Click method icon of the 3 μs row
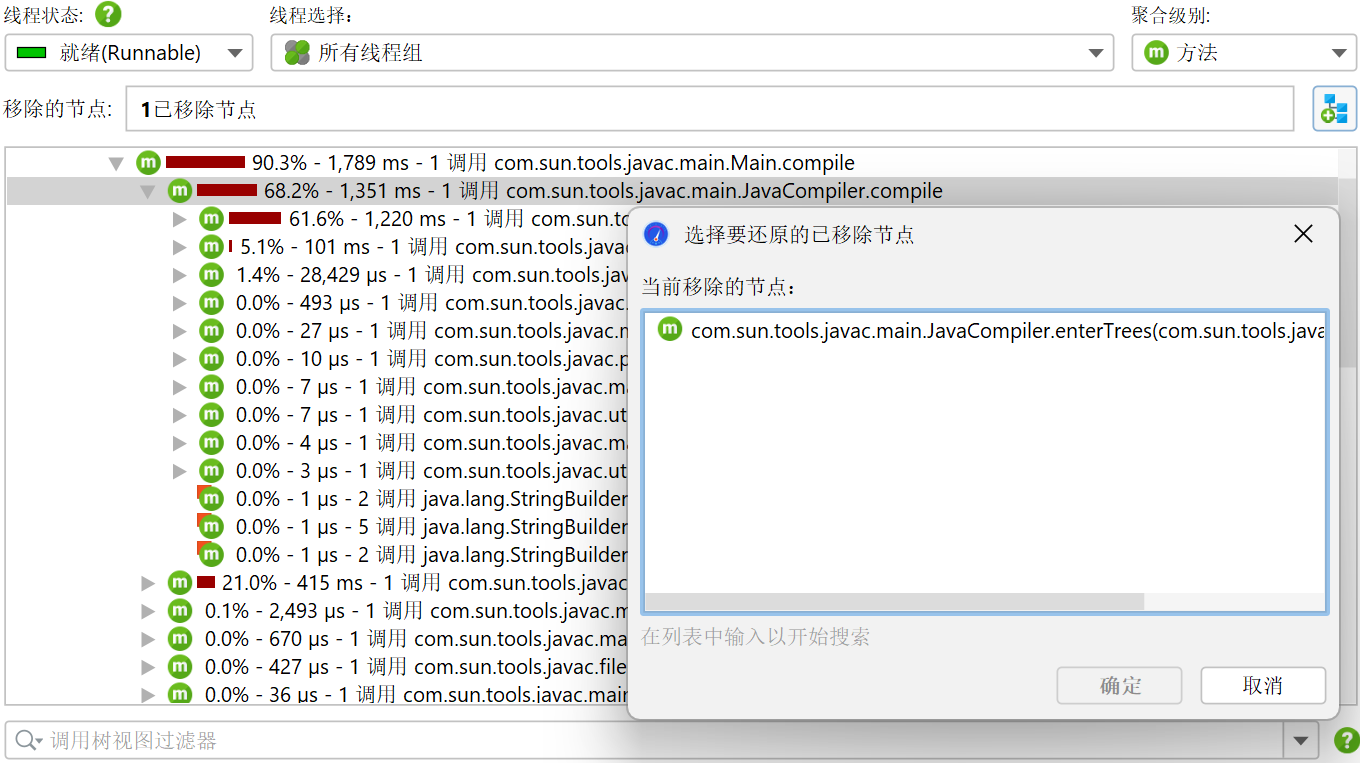This screenshot has height=763, width=1360. pos(211,471)
